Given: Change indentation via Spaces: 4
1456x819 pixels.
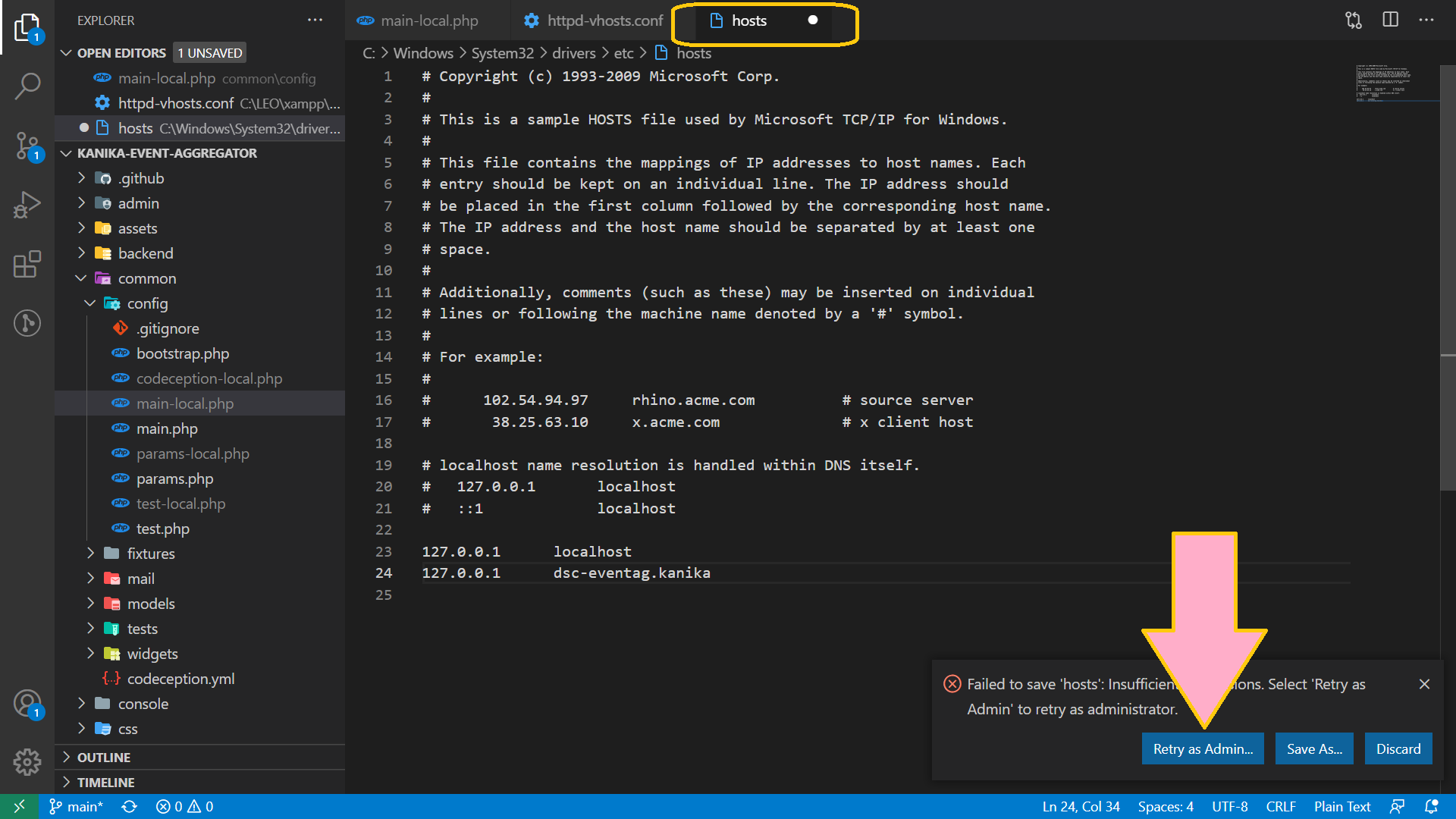Looking at the screenshot, I should pos(1166,806).
